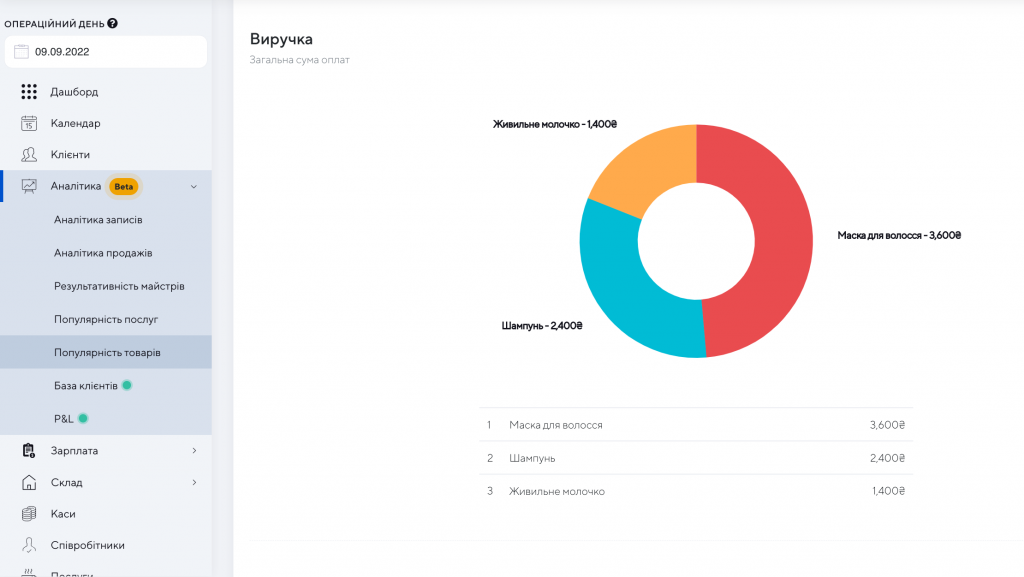Click the Salary clipboard icon
Screen dimensions: 1024x577
29,451
